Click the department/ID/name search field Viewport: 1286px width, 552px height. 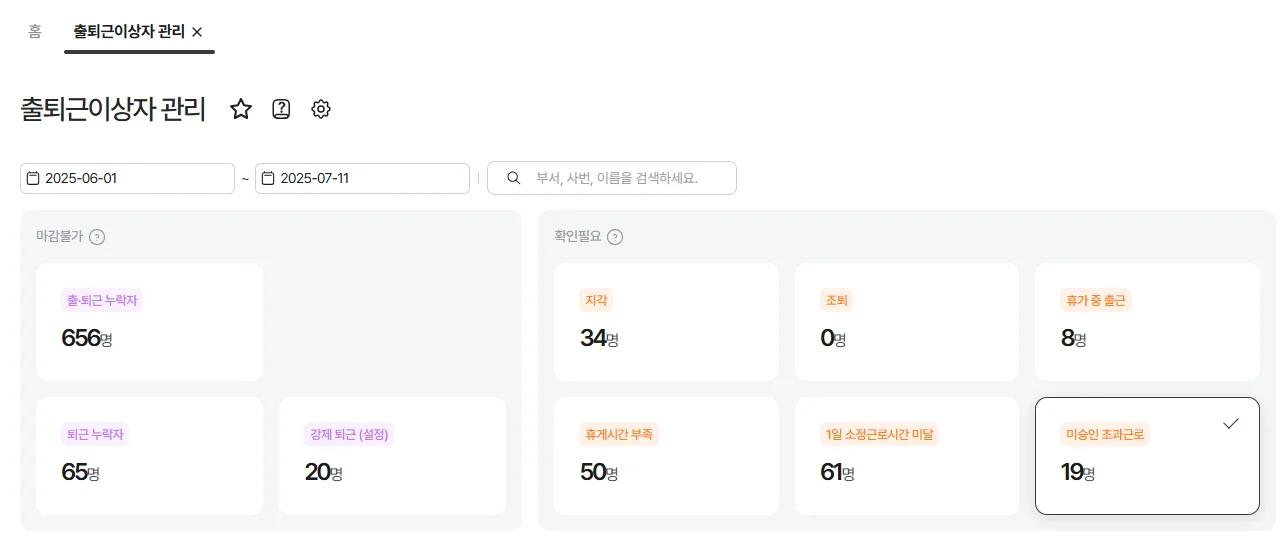625,178
